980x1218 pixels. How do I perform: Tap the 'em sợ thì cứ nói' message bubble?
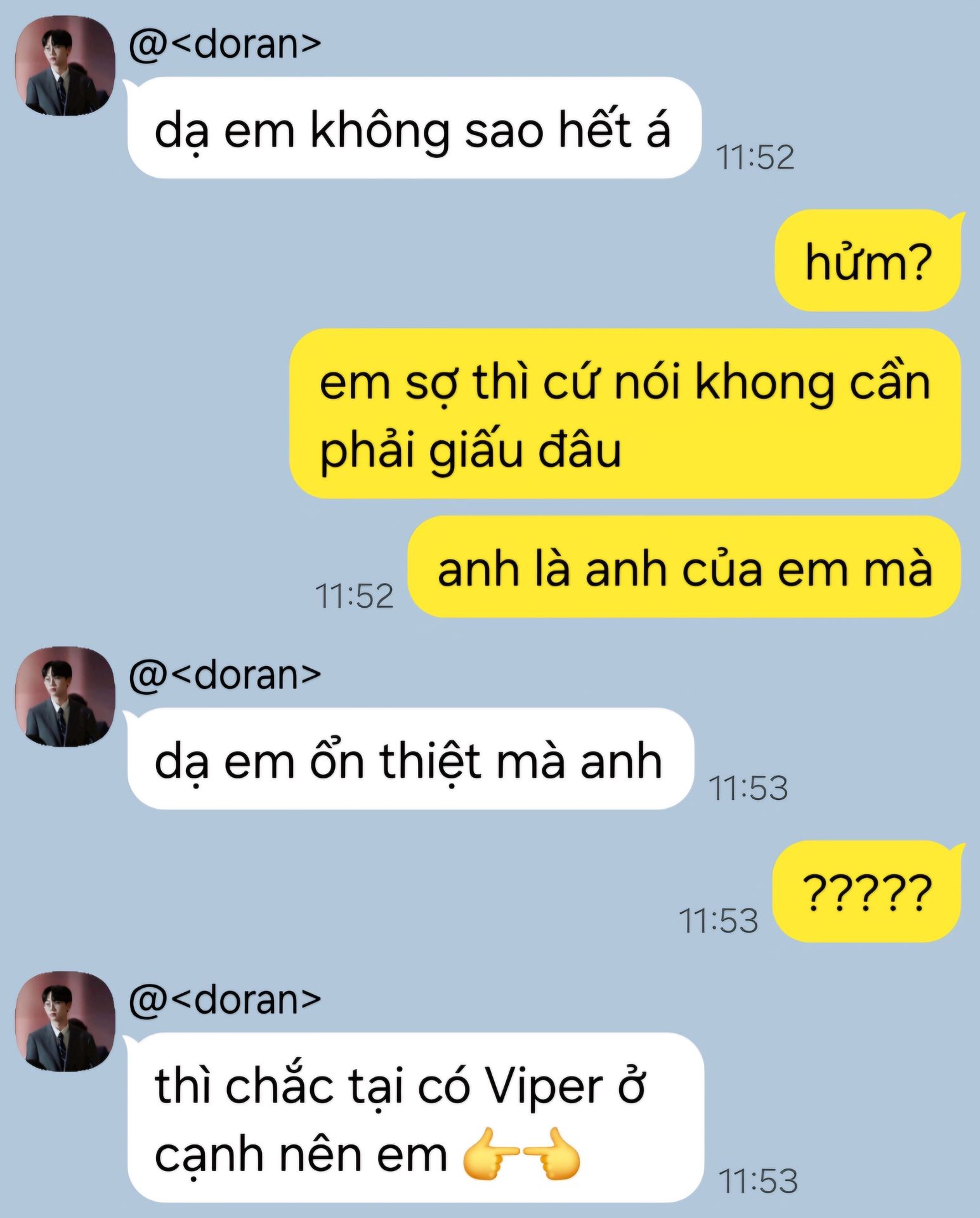(x=625, y=414)
